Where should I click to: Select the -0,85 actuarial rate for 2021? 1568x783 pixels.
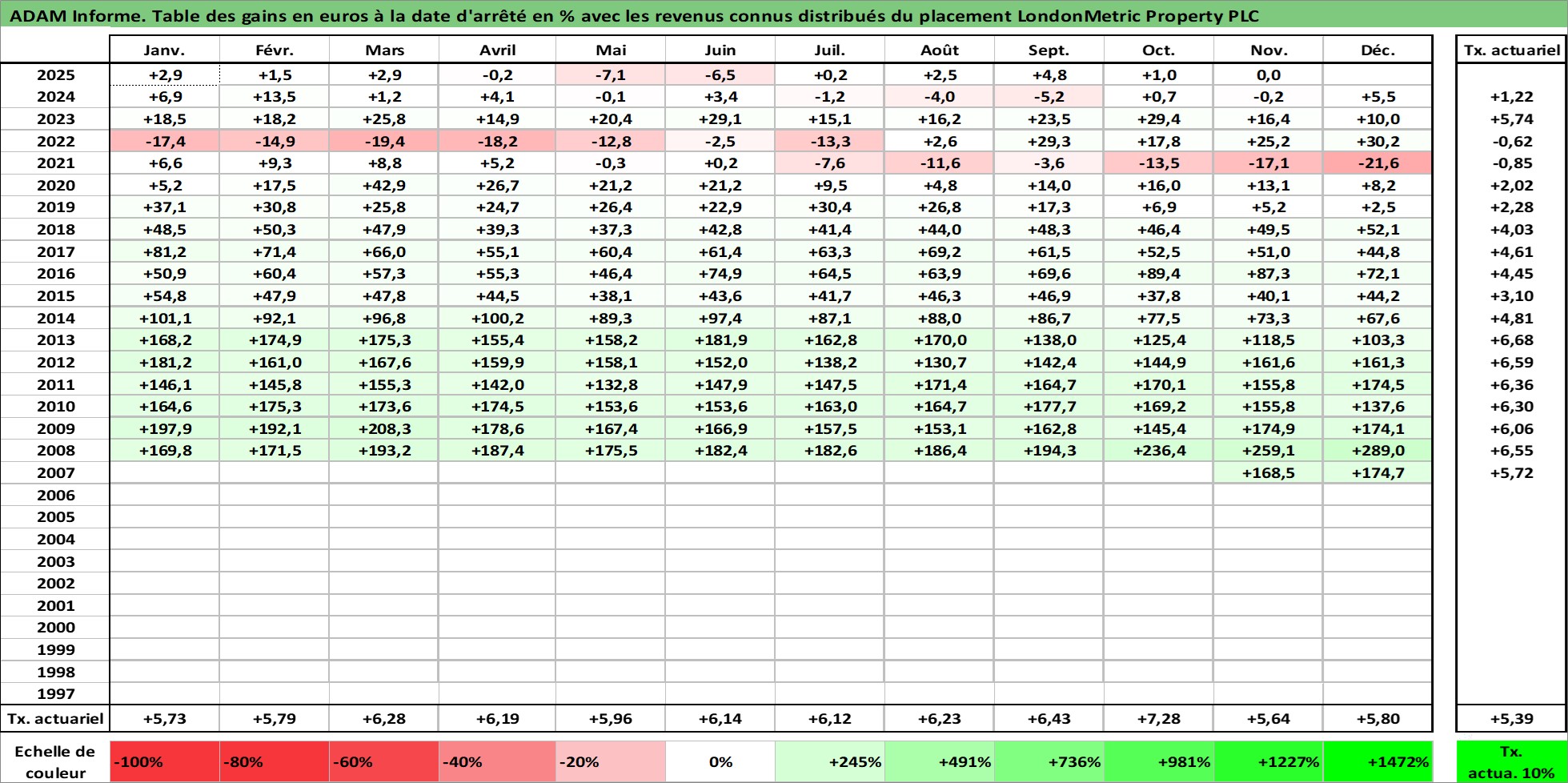[x=1511, y=163]
